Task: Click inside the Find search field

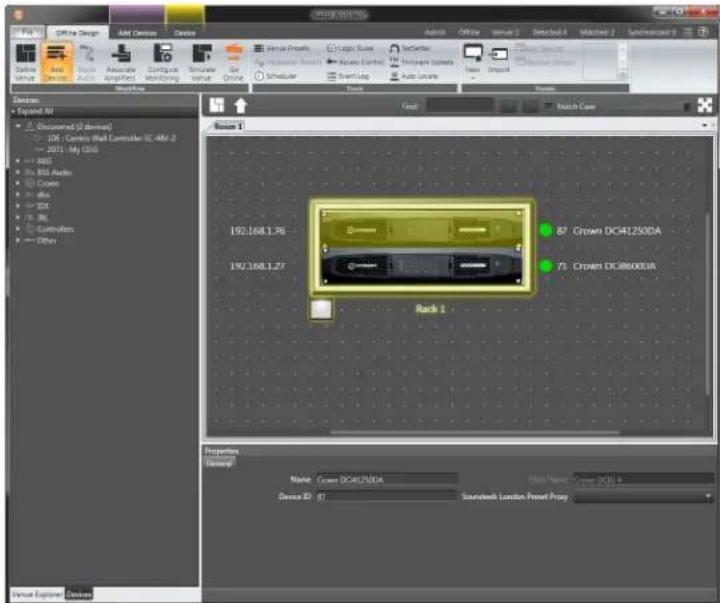Action: 460,106
